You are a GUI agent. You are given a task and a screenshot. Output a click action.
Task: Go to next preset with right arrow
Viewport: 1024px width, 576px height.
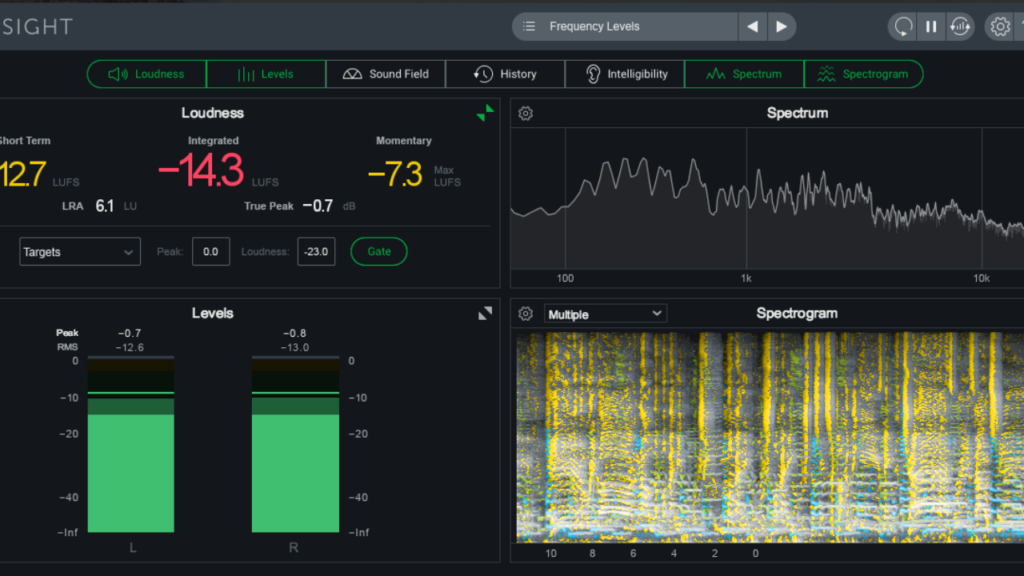point(781,27)
